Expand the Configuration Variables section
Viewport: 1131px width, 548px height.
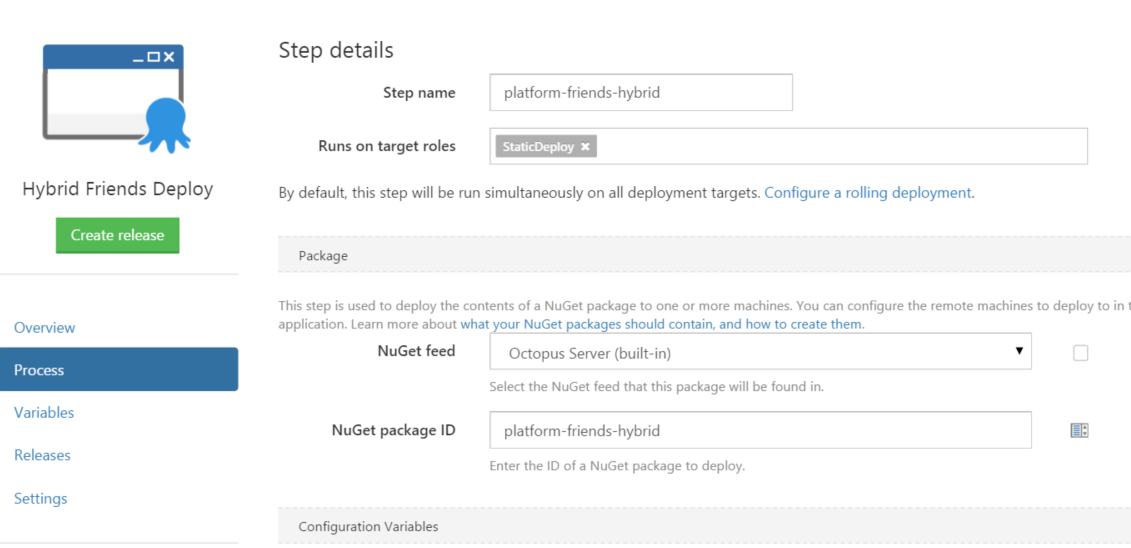368,526
